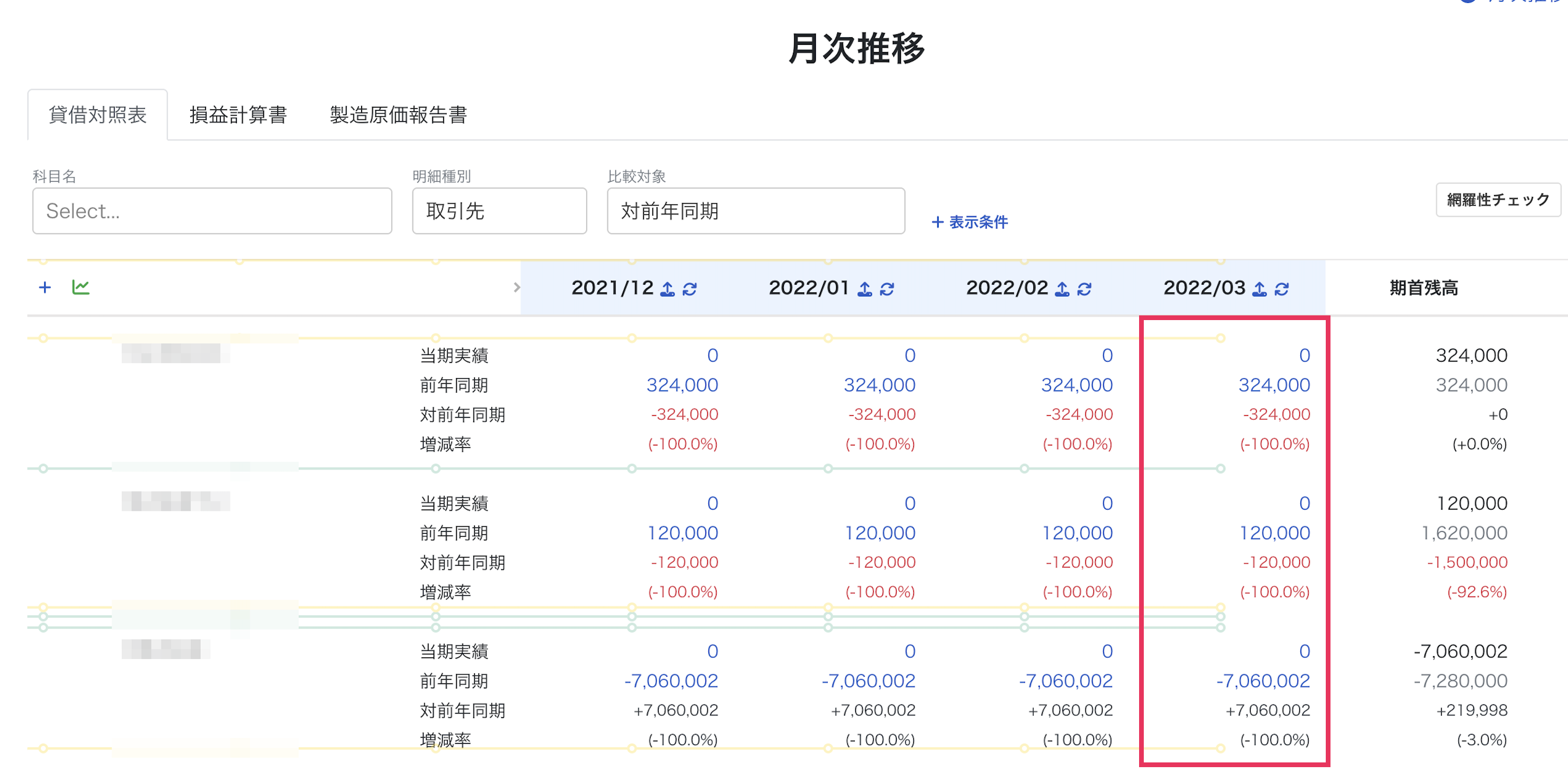
Task: Click 期首残高 value 1,620,000
Action: pos(1464,533)
